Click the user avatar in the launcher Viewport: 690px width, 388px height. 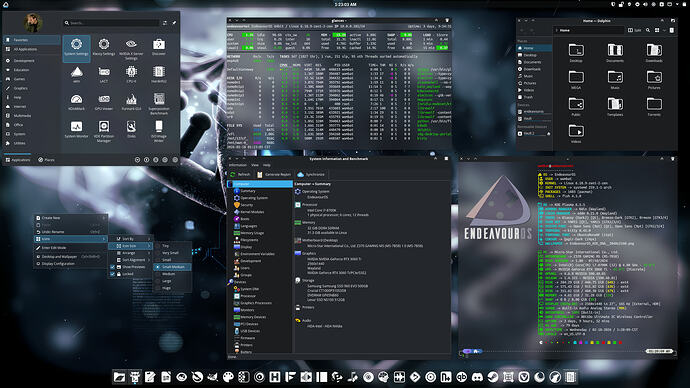pos(33,22)
